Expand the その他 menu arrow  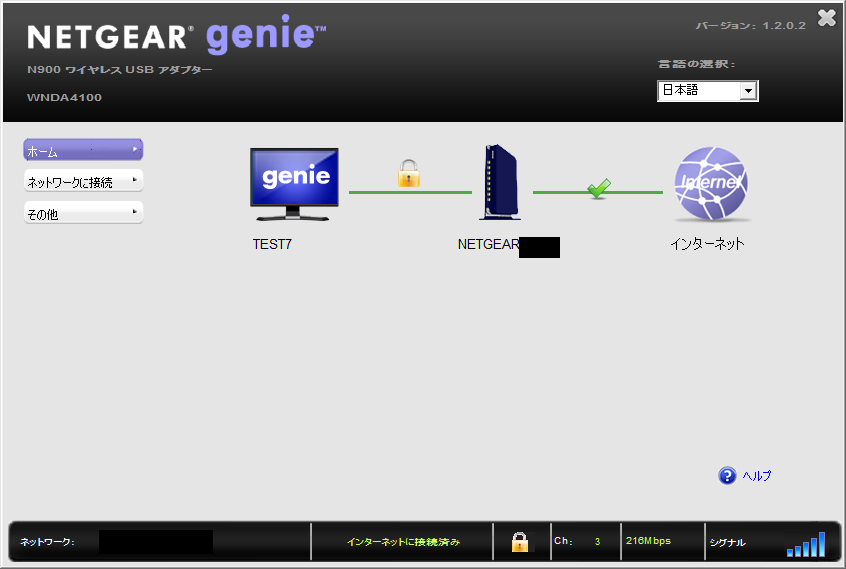click(135, 212)
